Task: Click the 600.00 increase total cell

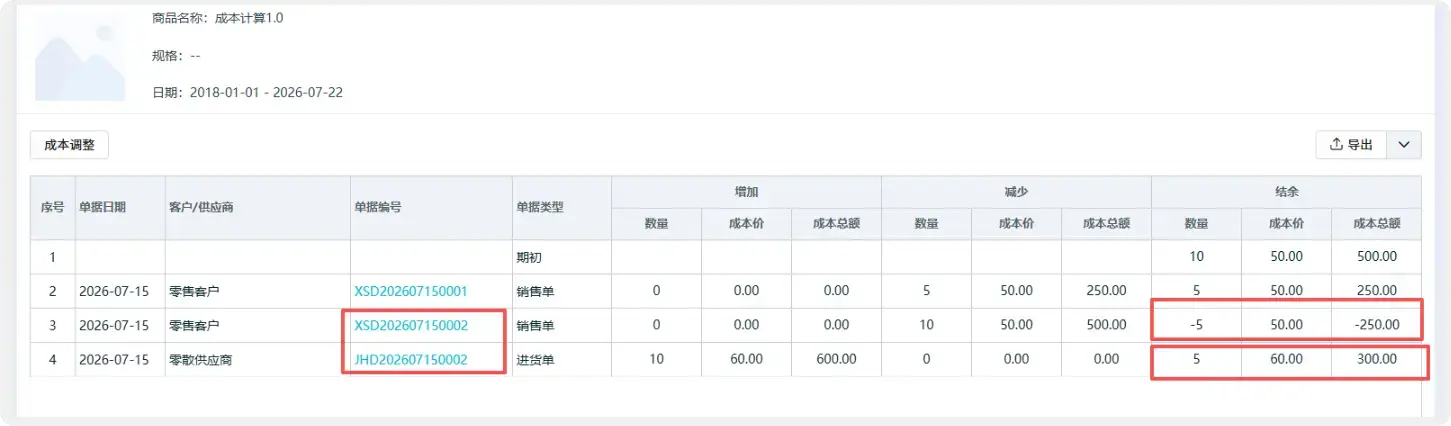Action: (x=836, y=359)
